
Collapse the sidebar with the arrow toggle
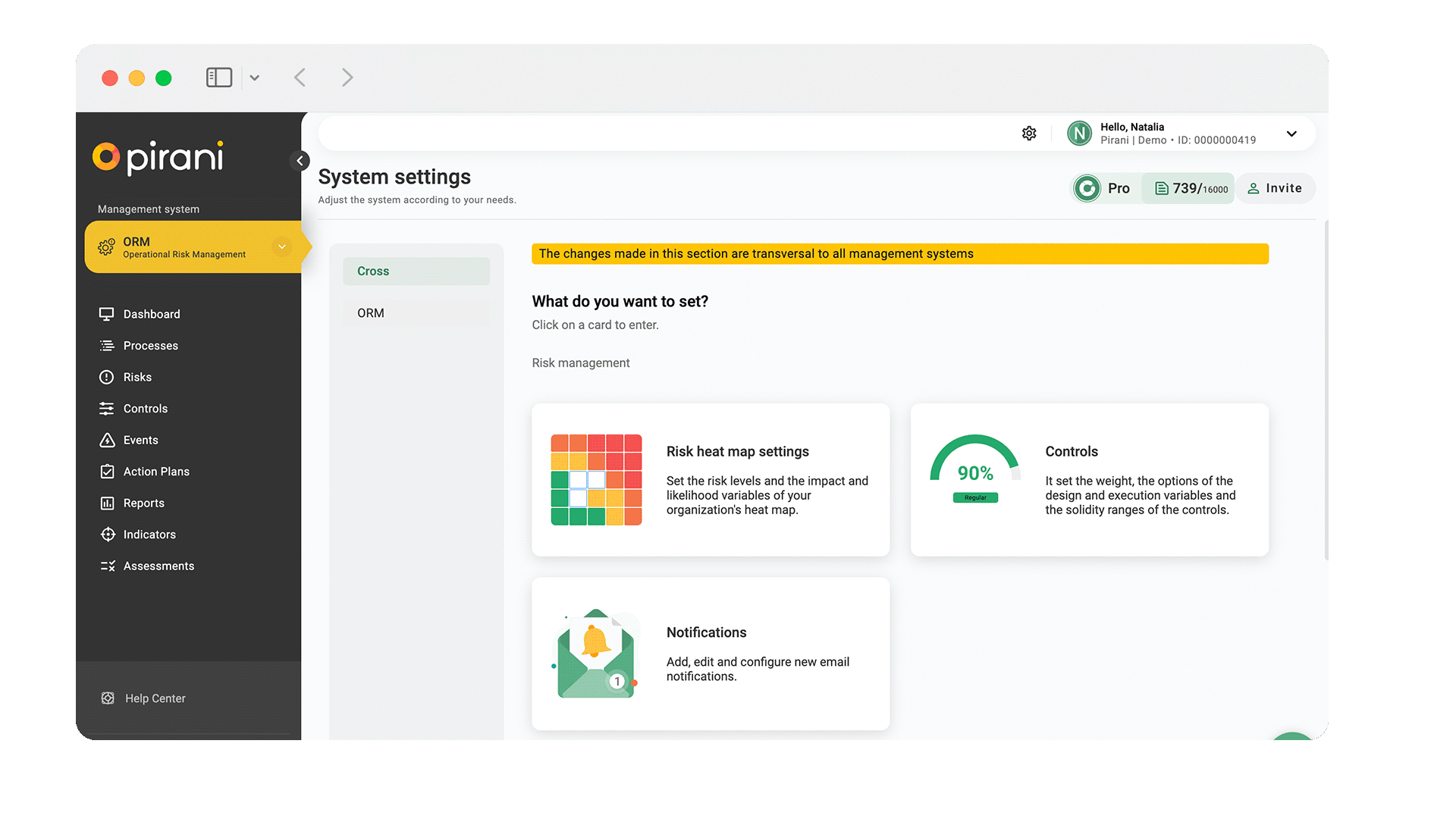(x=300, y=161)
